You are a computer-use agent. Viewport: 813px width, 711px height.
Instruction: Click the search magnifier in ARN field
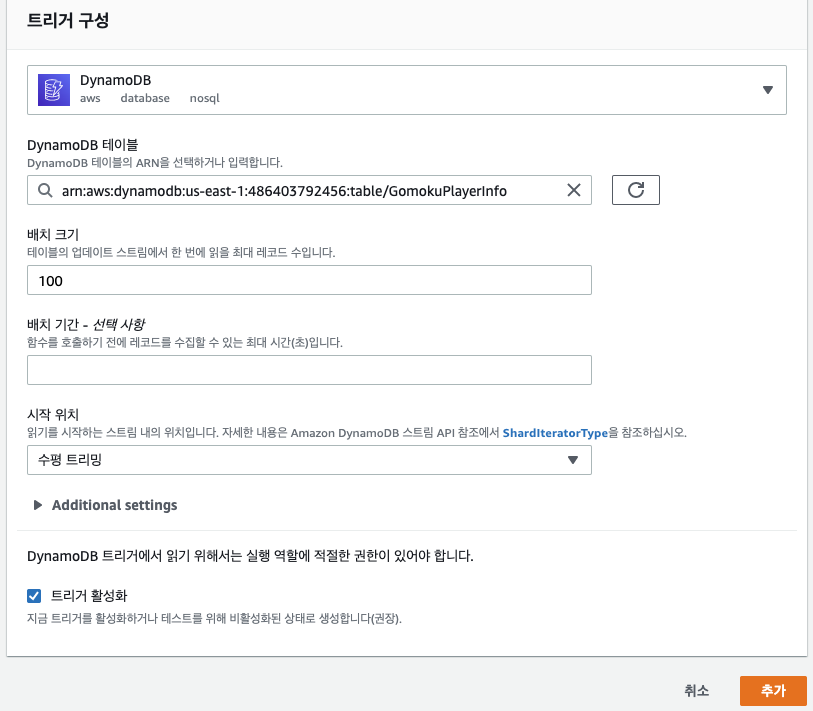pos(45,190)
